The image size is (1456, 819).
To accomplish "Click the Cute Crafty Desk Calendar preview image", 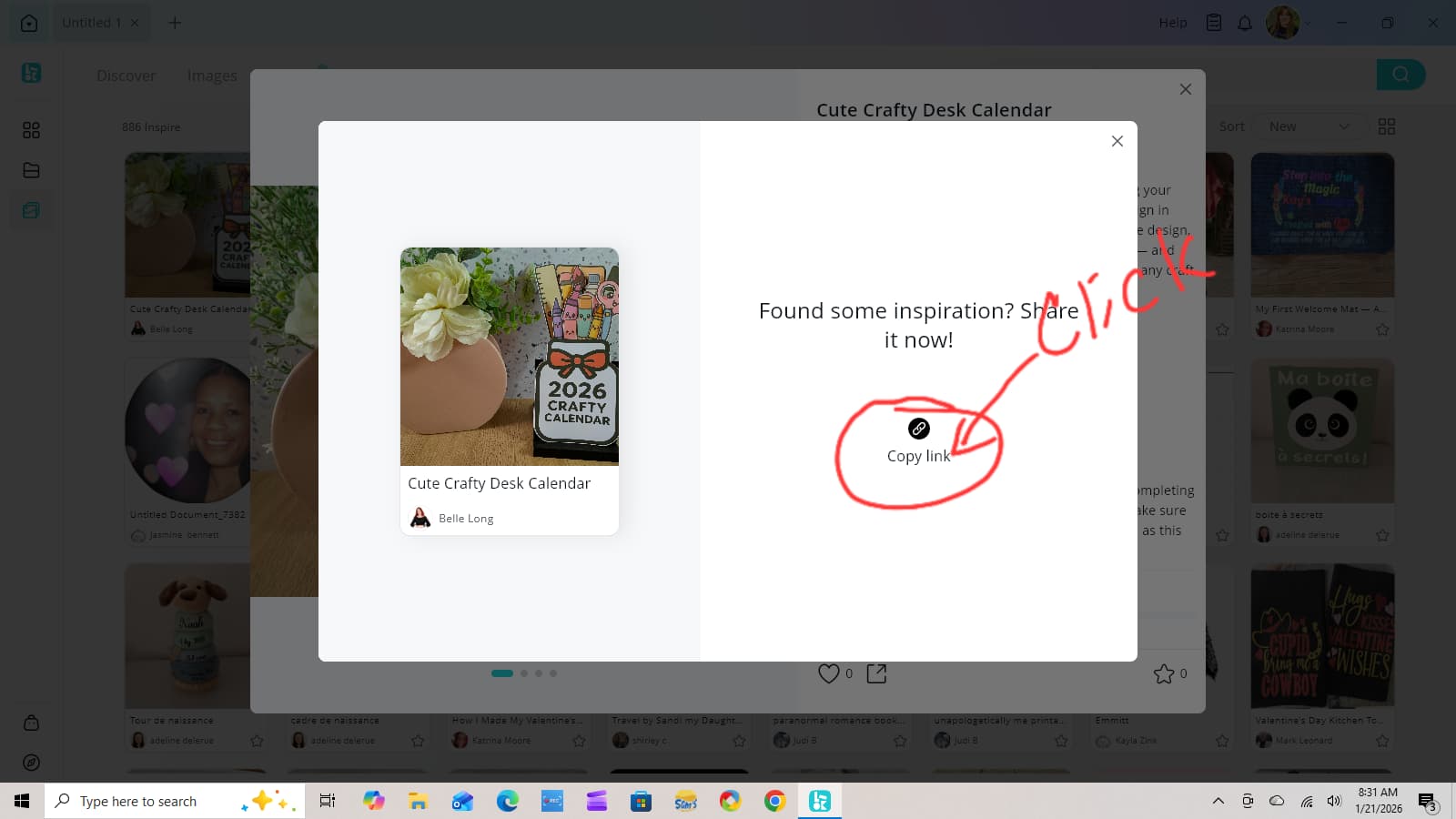I will click(x=510, y=357).
